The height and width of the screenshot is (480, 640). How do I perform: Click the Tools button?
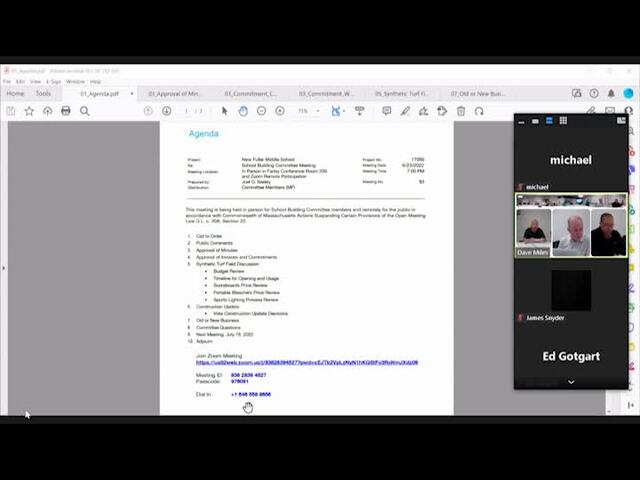point(43,93)
